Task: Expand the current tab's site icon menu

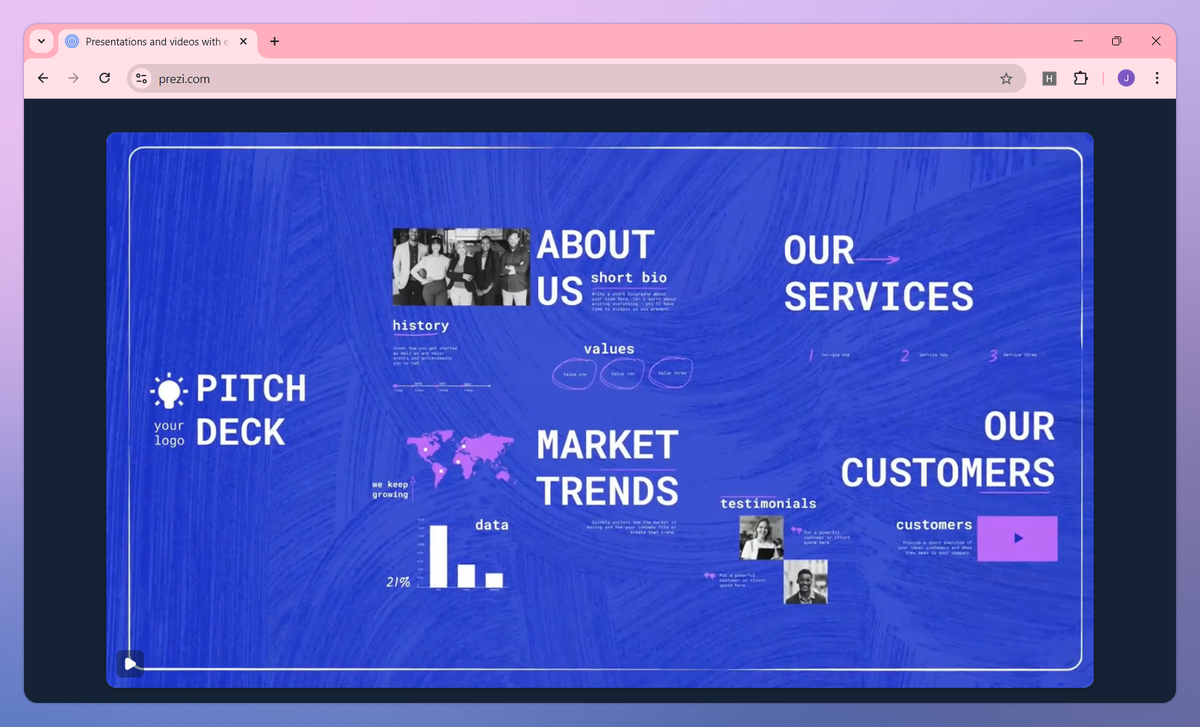Action: coord(71,41)
